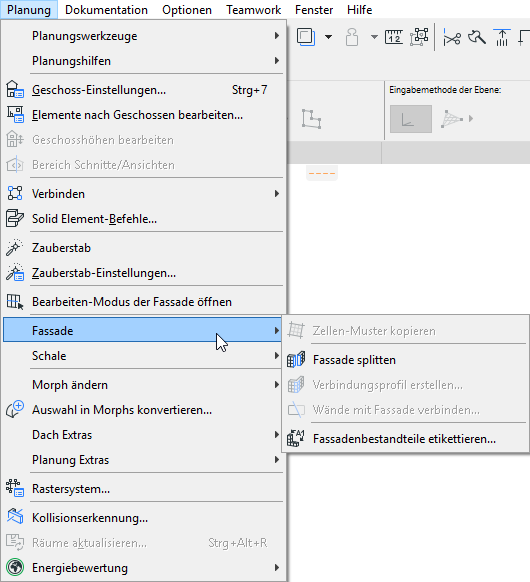The height and width of the screenshot is (582, 530).
Task: Click the grayed person toolbar icon
Action: point(352,37)
